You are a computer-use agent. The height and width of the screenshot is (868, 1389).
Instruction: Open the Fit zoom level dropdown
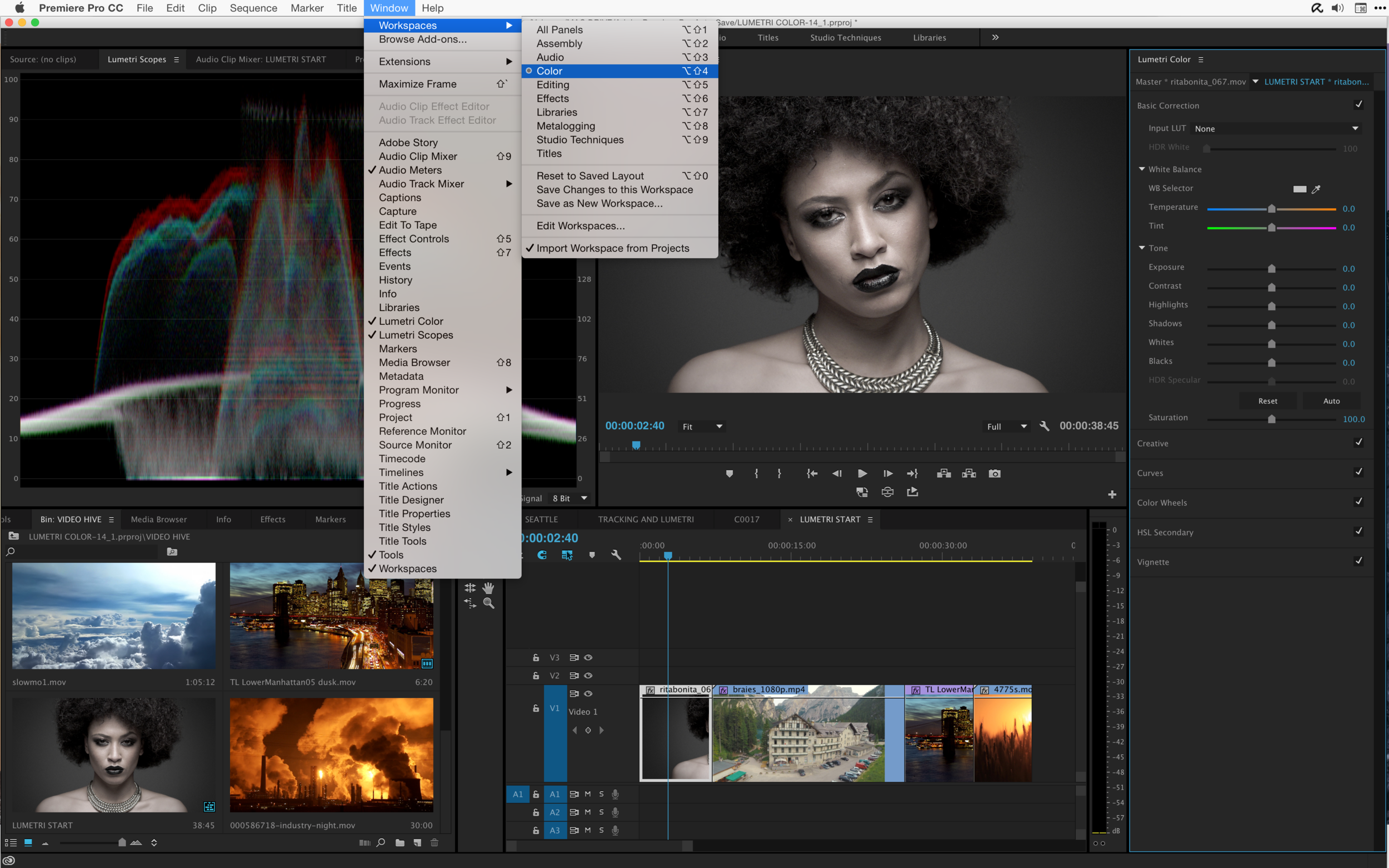pos(702,427)
